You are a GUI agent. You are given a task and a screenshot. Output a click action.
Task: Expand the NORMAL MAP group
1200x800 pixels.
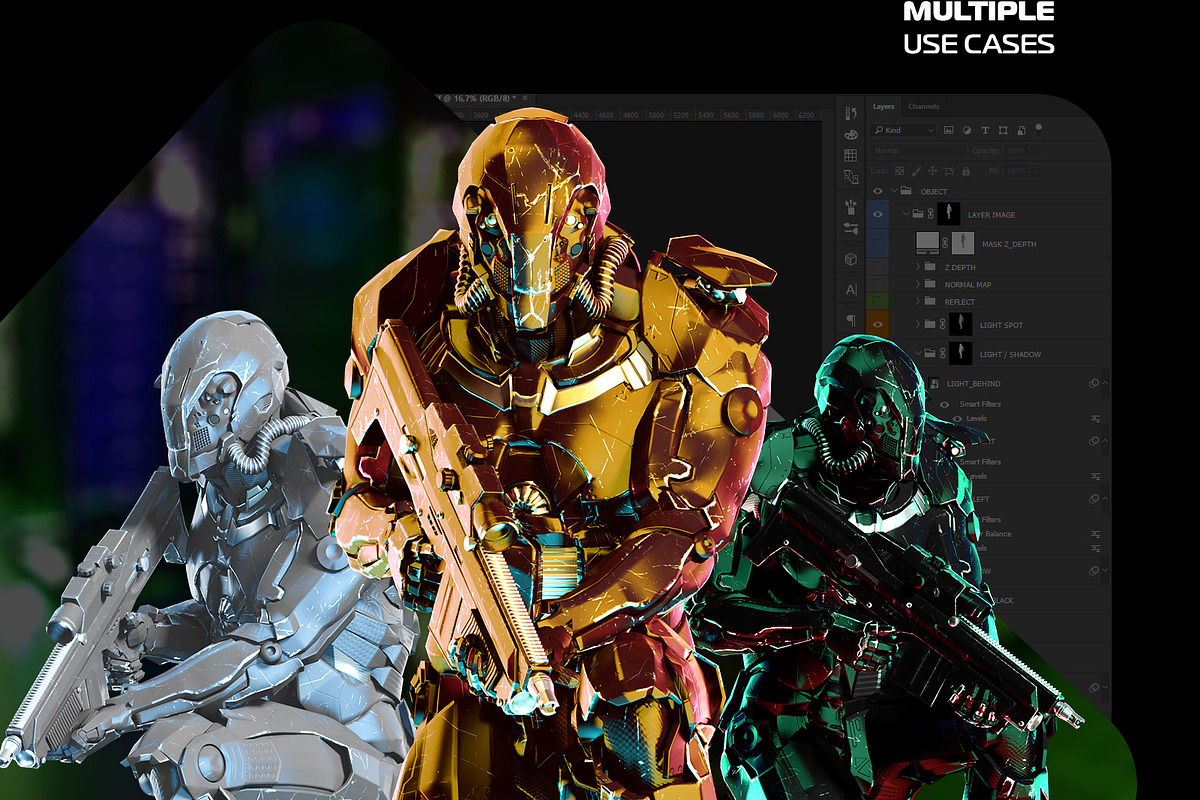click(918, 284)
